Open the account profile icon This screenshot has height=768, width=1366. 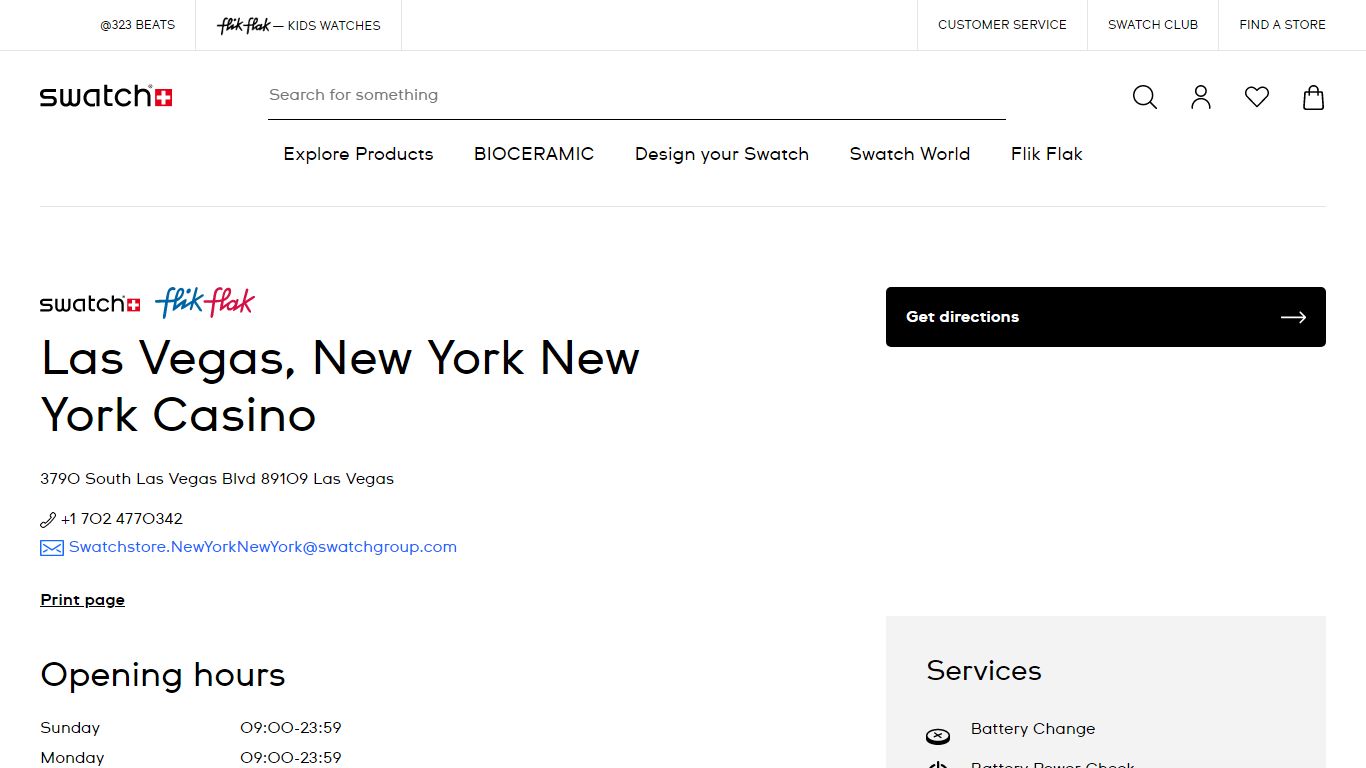point(1201,97)
